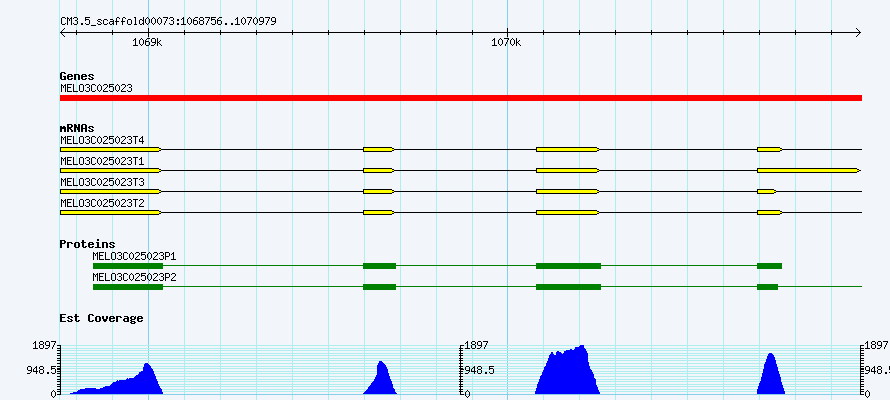This screenshot has width=890, height=400.
Task: Select the MELO3C025023 gene label
Action: pyautogui.click(x=96, y=88)
